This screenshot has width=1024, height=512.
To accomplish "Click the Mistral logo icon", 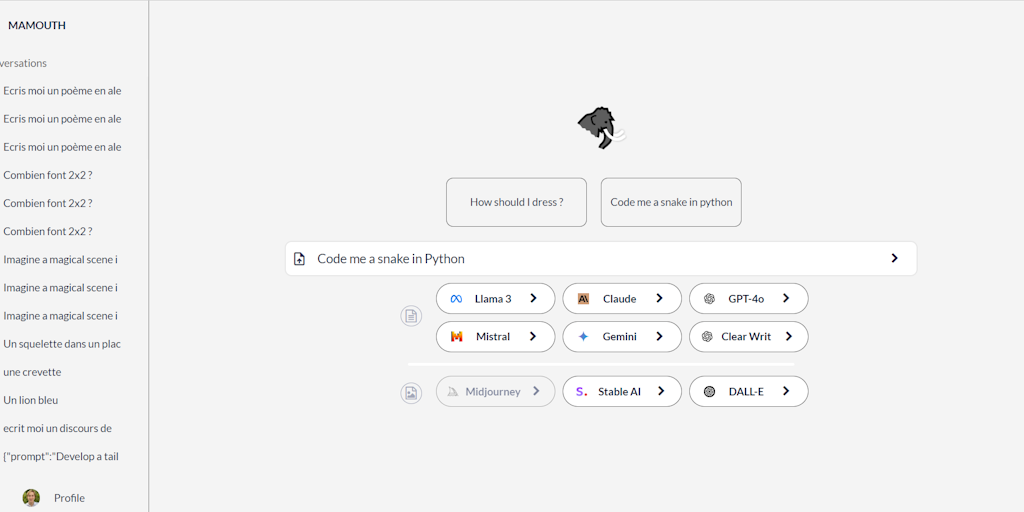I will pyautogui.click(x=456, y=337).
